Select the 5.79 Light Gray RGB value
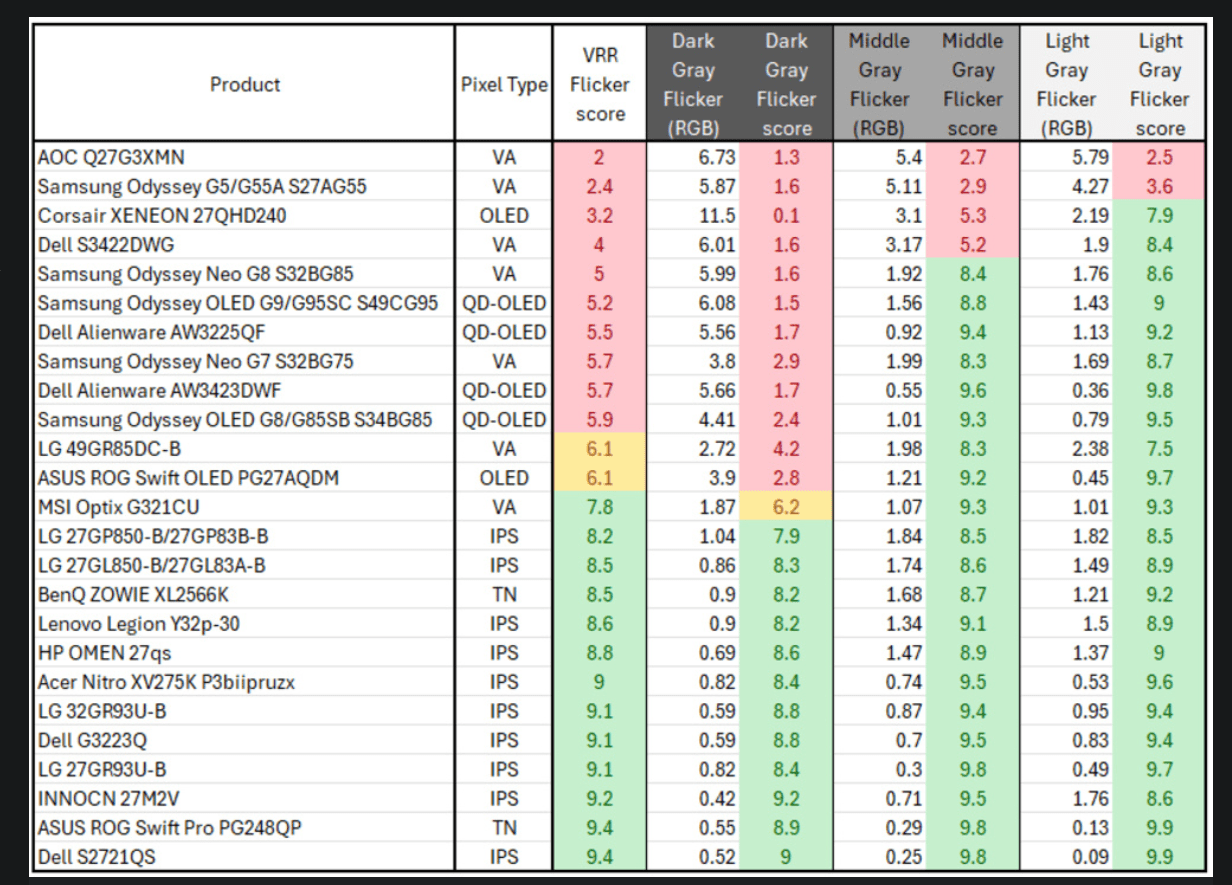 [1066, 158]
